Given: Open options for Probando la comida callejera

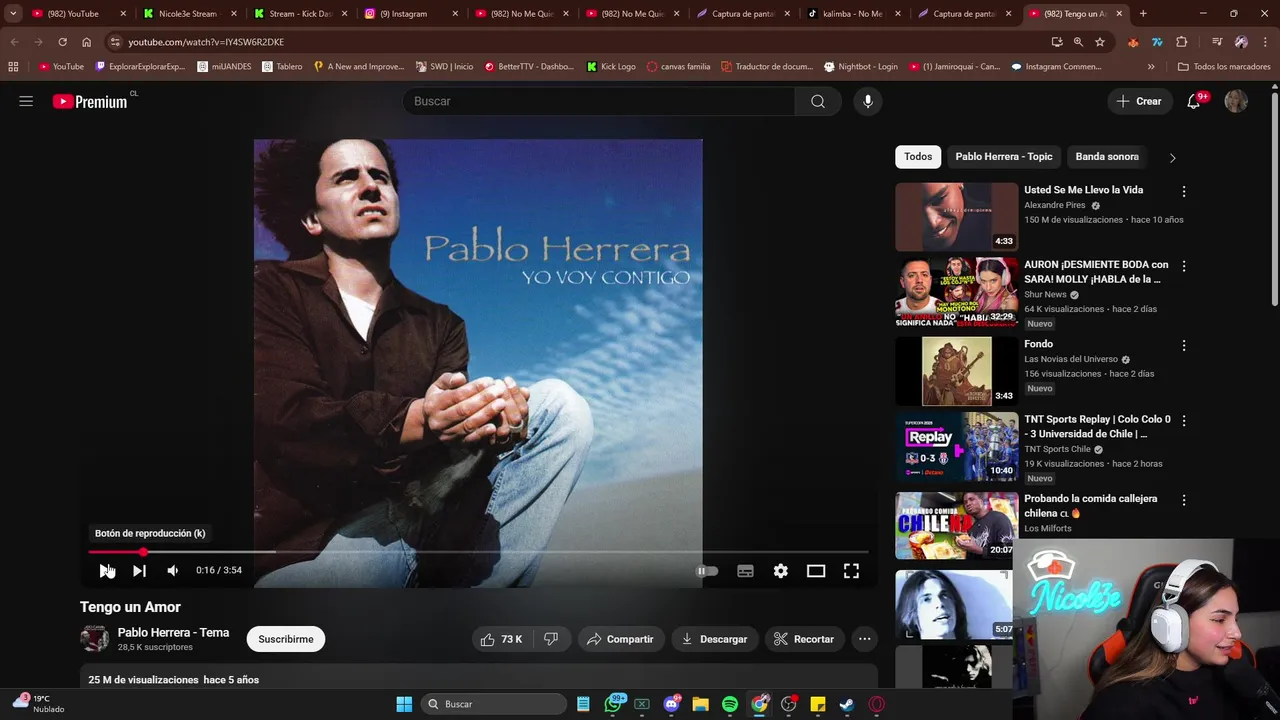Looking at the screenshot, I should 1184,499.
